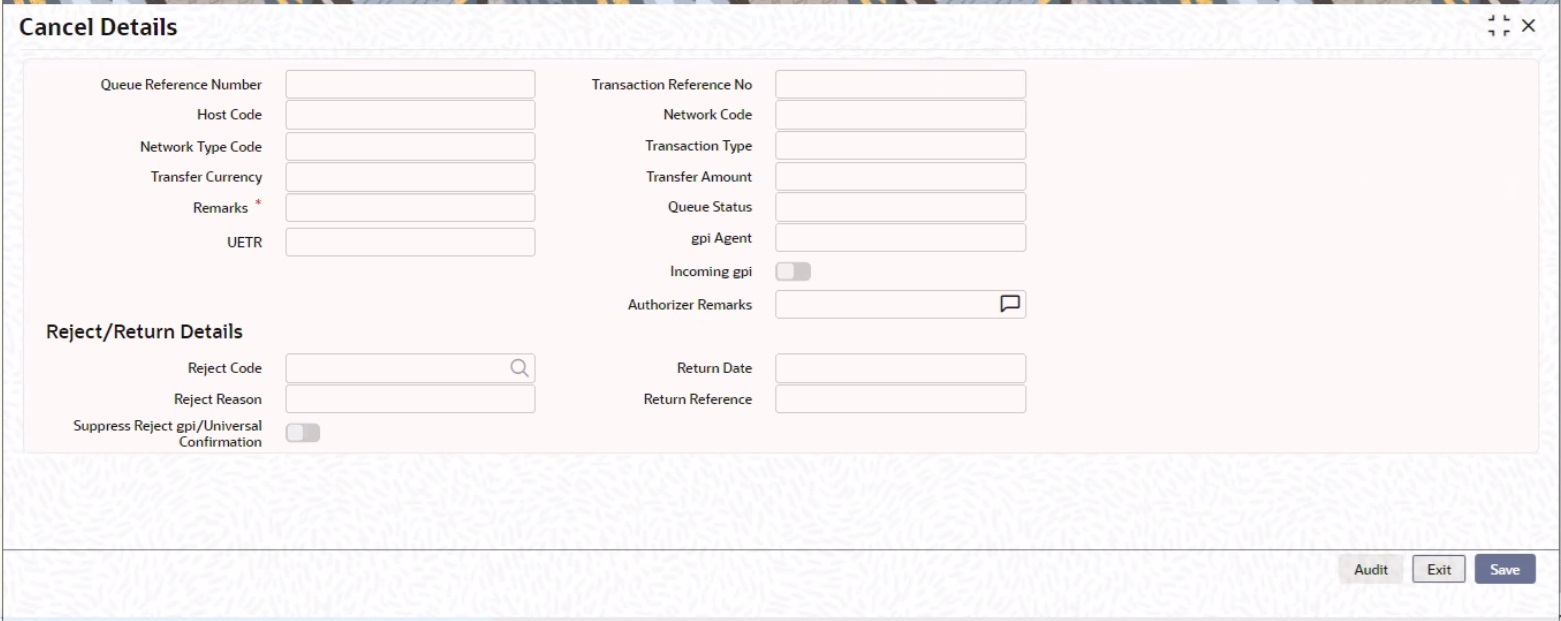1561x621 pixels.
Task: Select the Transfer Currency input
Action: pos(410,177)
